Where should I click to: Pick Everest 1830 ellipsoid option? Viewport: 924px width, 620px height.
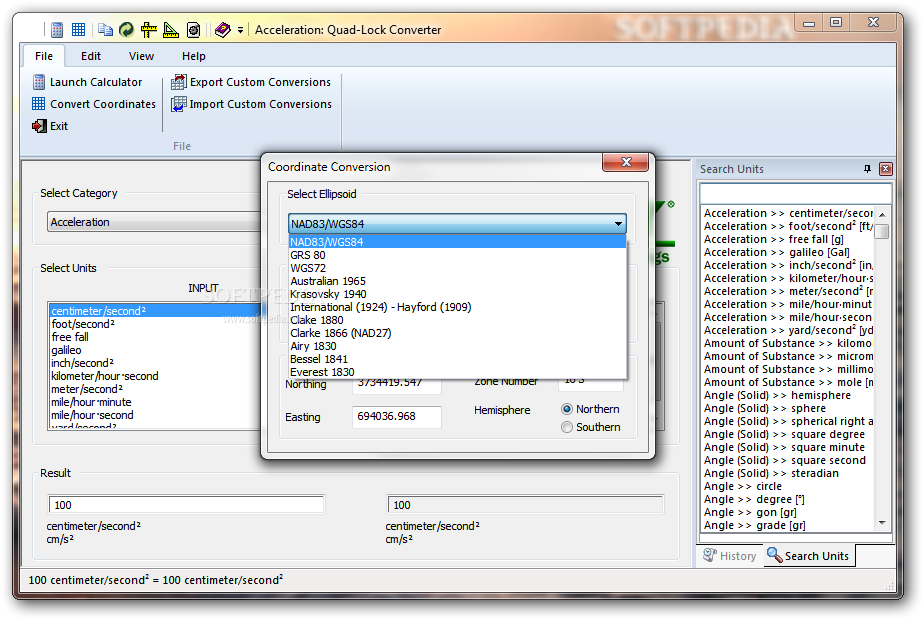pos(457,372)
